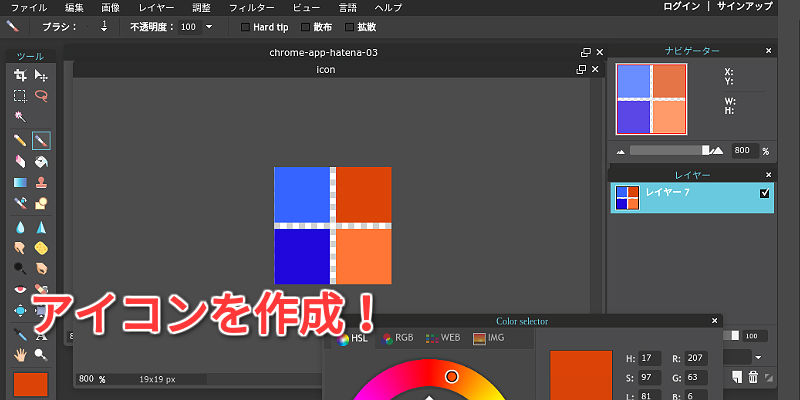Enable the 拡散 checkbox
This screenshot has height=400, width=800.
[x=350, y=27]
